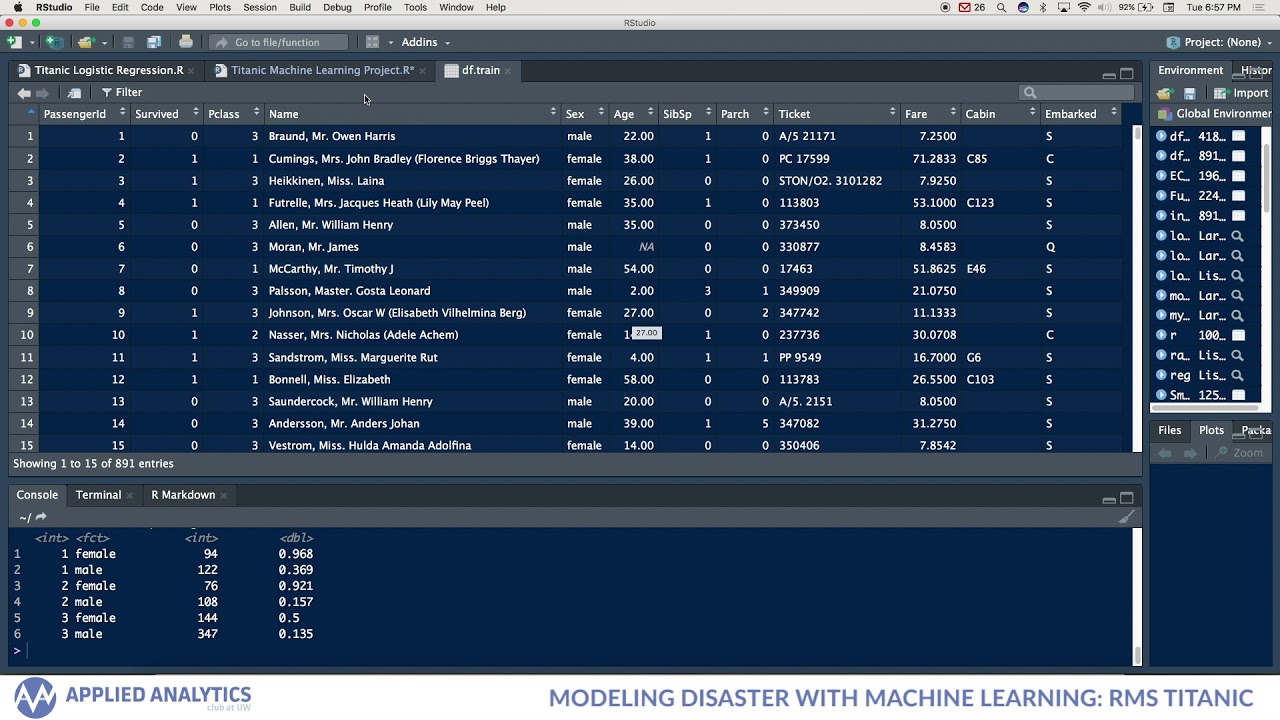Open Spotlight search in menu bar

tap(1002, 7)
